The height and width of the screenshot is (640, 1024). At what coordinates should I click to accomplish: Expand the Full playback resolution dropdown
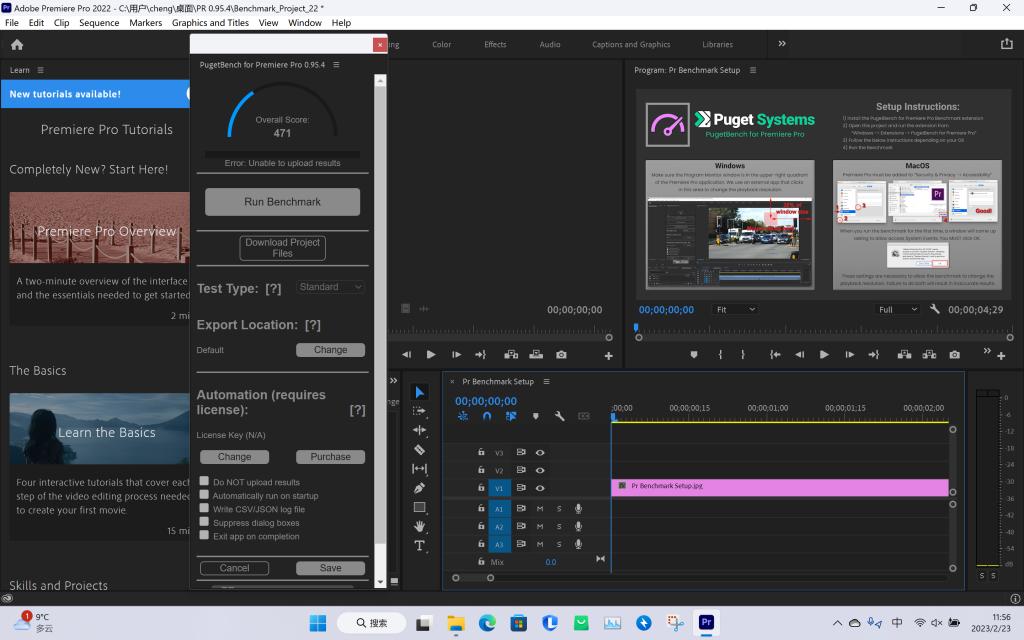[x=897, y=310]
